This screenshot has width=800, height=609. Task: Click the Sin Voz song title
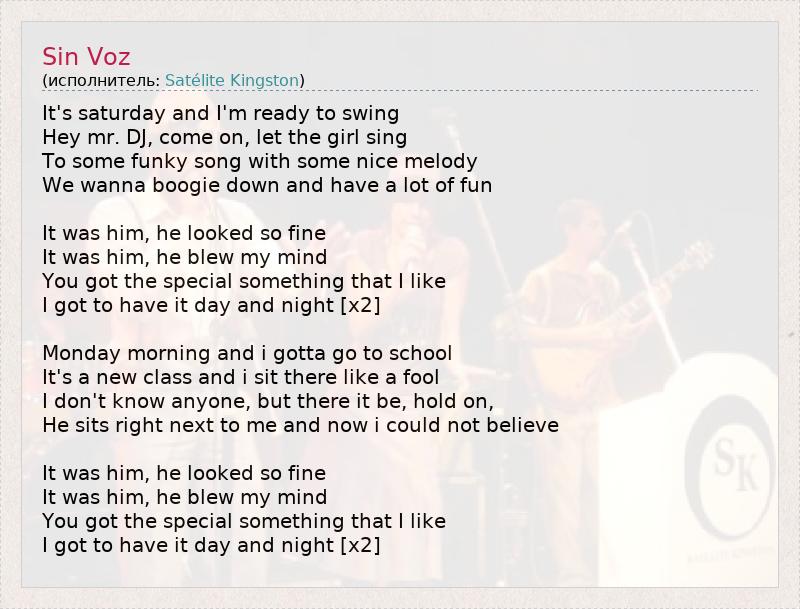click(87, 56)
